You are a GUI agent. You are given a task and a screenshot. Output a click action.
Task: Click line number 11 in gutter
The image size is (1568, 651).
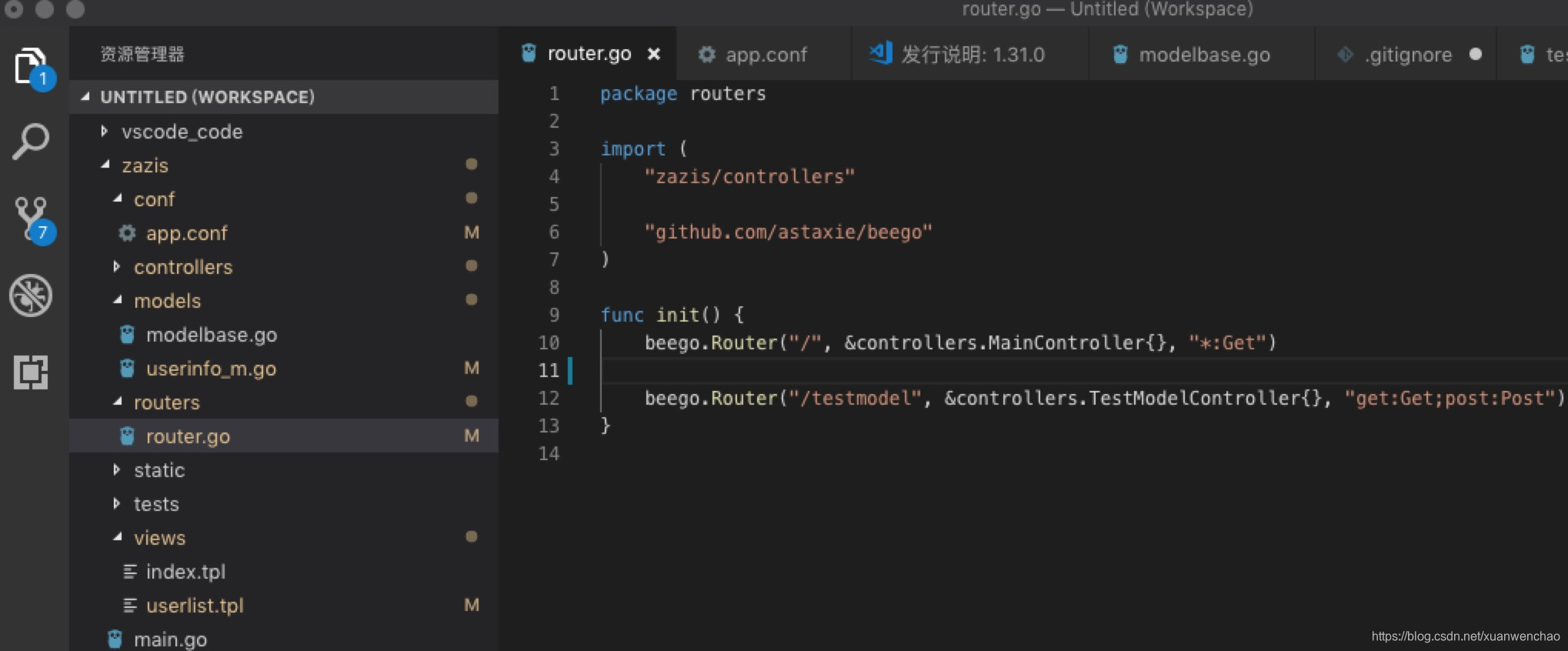click(x=549, y=370)
